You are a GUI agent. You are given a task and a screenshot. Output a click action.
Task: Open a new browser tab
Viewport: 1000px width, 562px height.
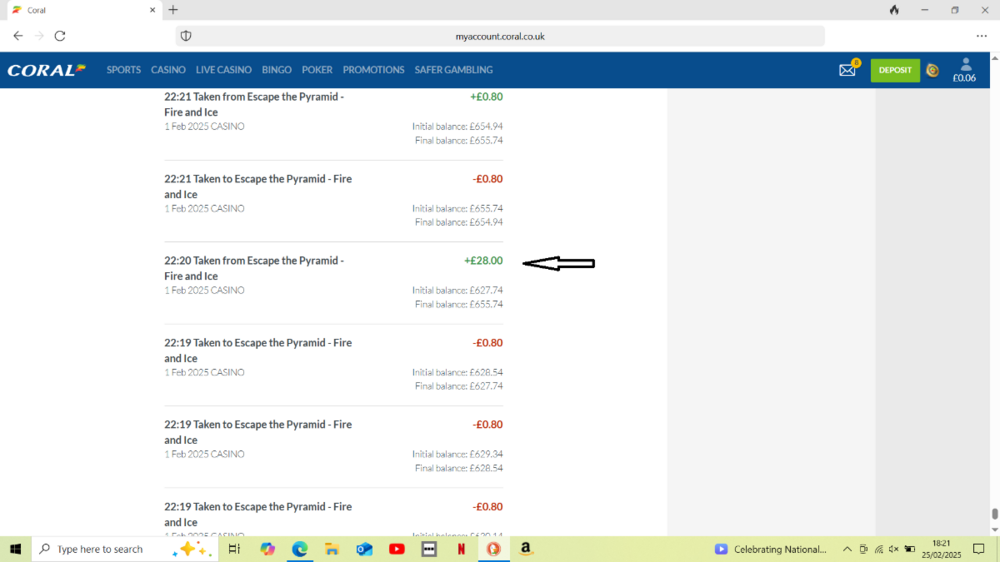pyautogui.click(x=173, y=10)
